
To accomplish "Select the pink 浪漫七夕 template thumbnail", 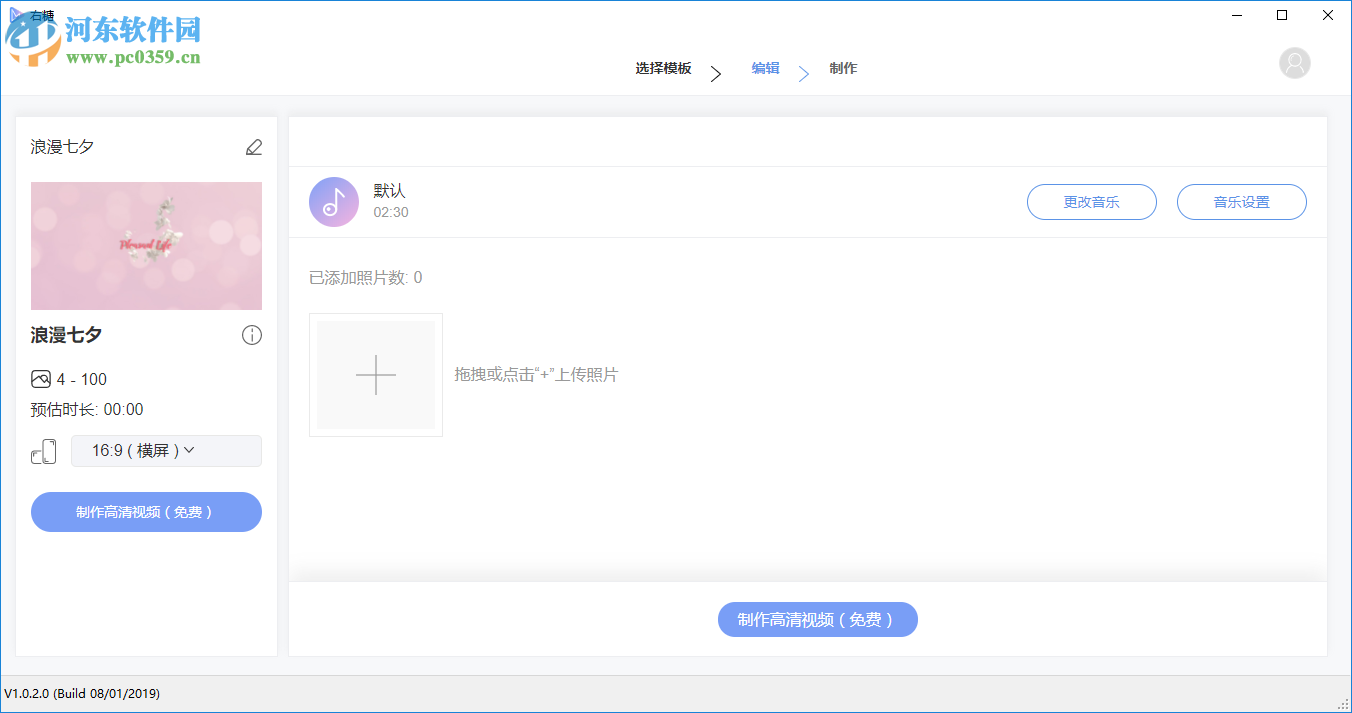I will click(x=146, y=245).
